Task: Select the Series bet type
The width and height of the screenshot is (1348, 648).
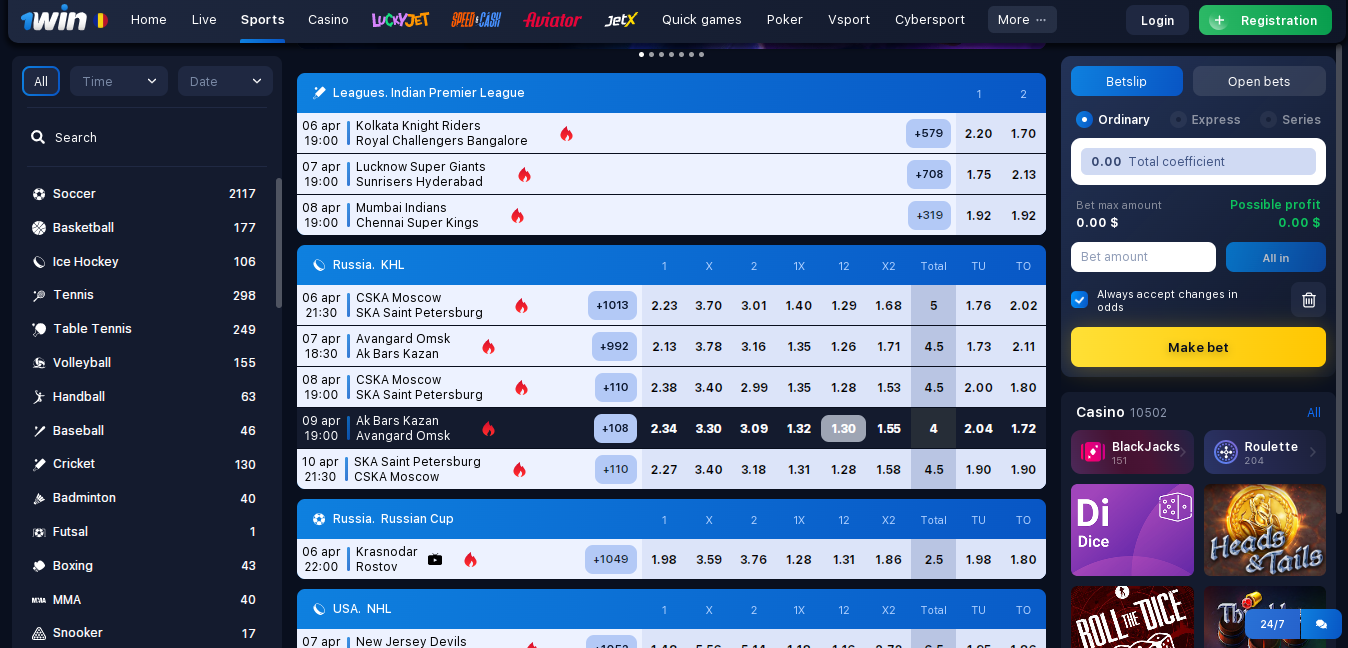Action: point(1291,119)
